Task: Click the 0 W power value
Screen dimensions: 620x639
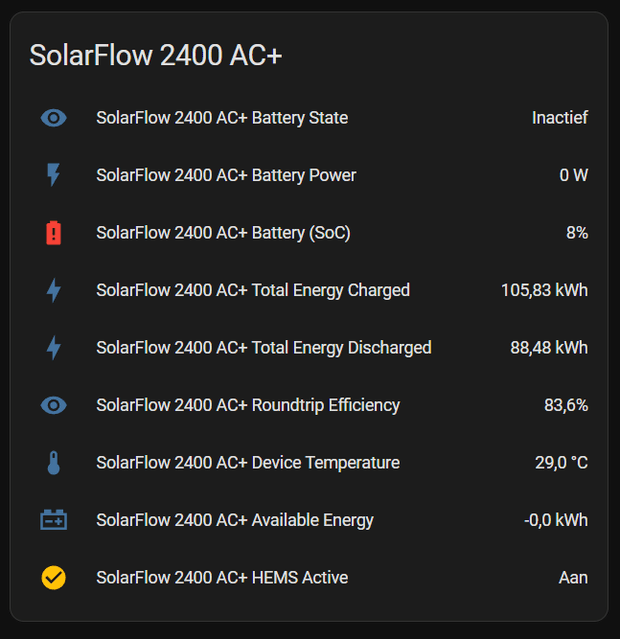Action: tap(574, 175)
